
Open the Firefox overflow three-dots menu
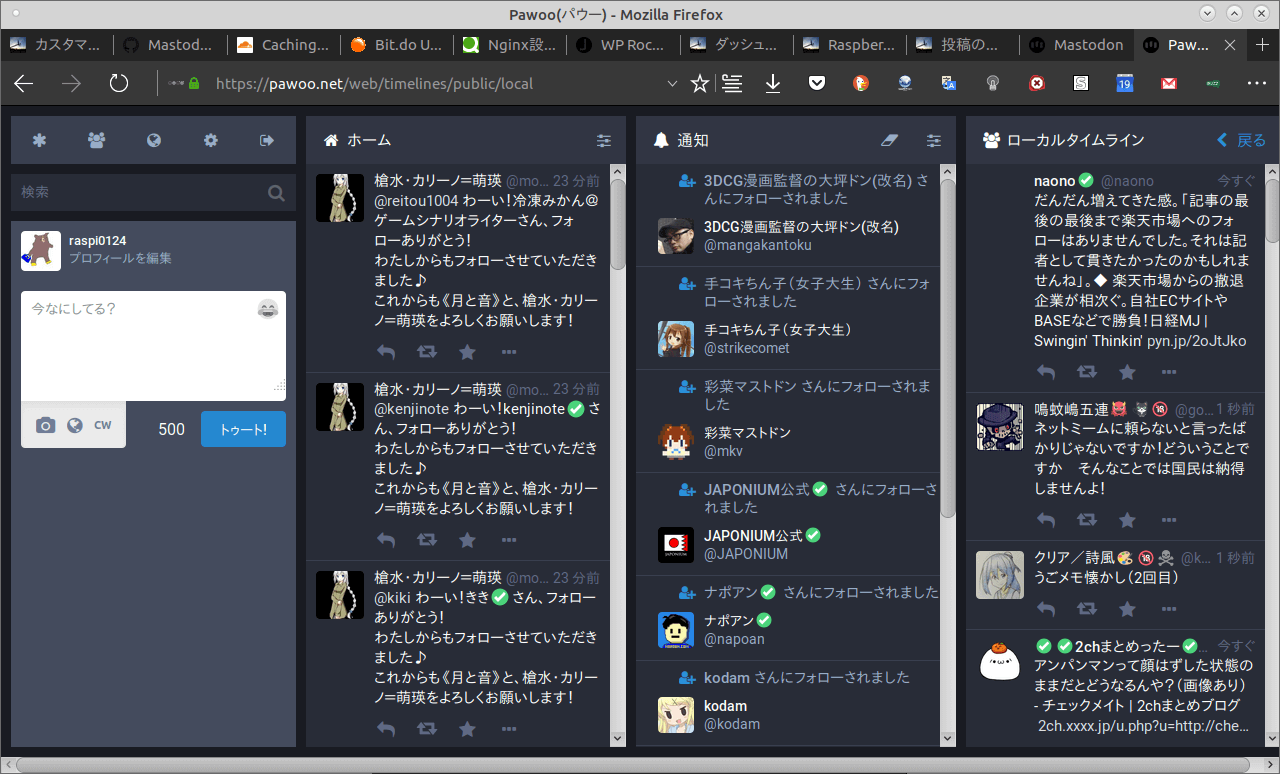[x=1257, y=84]
